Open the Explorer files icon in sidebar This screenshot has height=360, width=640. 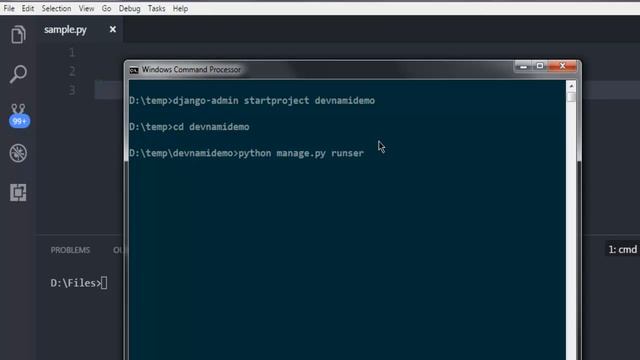point(18,34)
